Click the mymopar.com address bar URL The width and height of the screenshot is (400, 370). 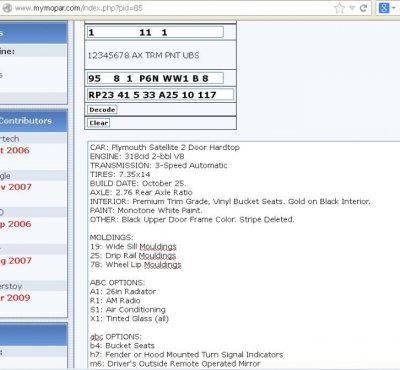coord(79,8)
